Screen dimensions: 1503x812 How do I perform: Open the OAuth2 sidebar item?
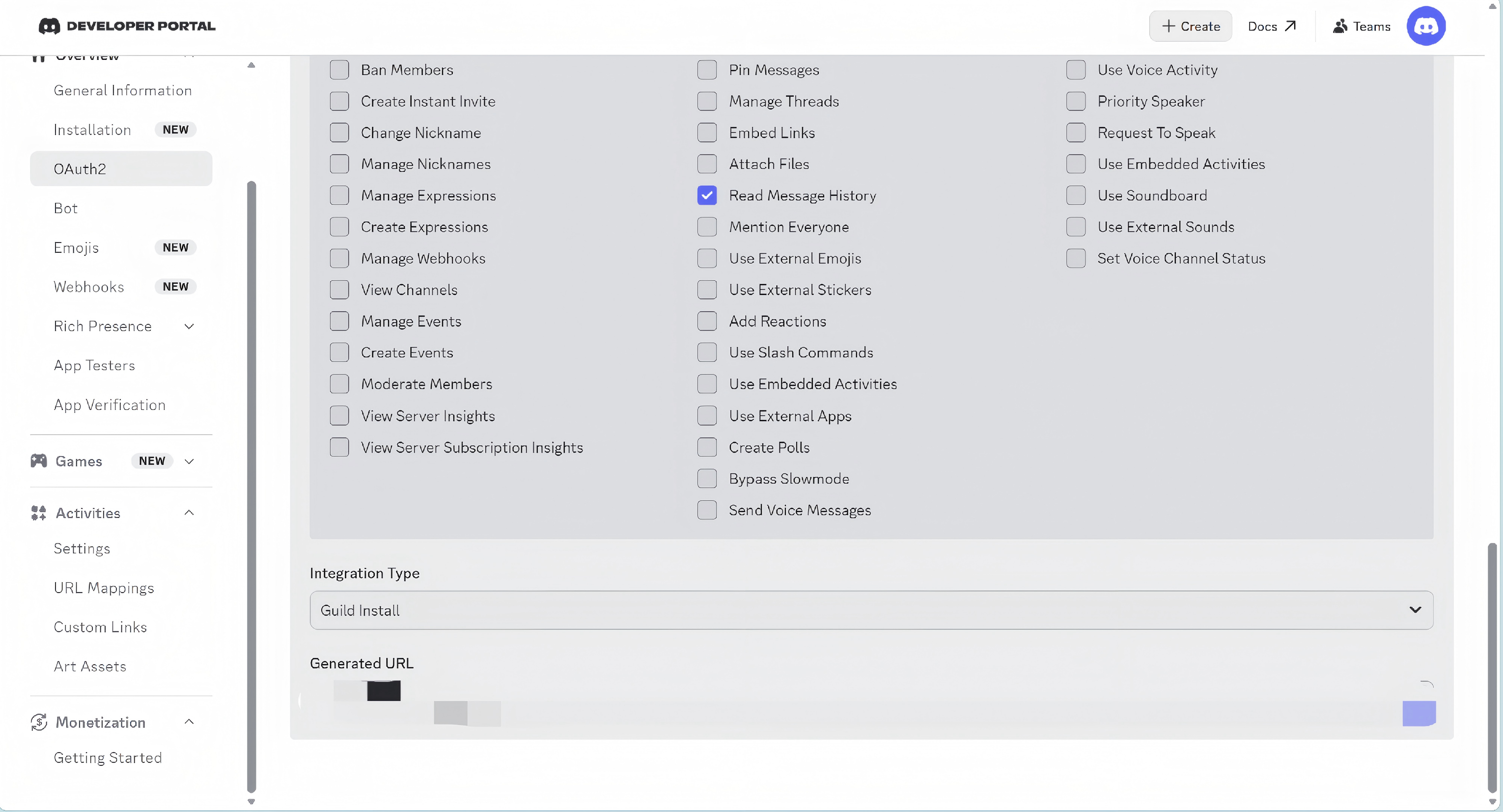(121, 168)
